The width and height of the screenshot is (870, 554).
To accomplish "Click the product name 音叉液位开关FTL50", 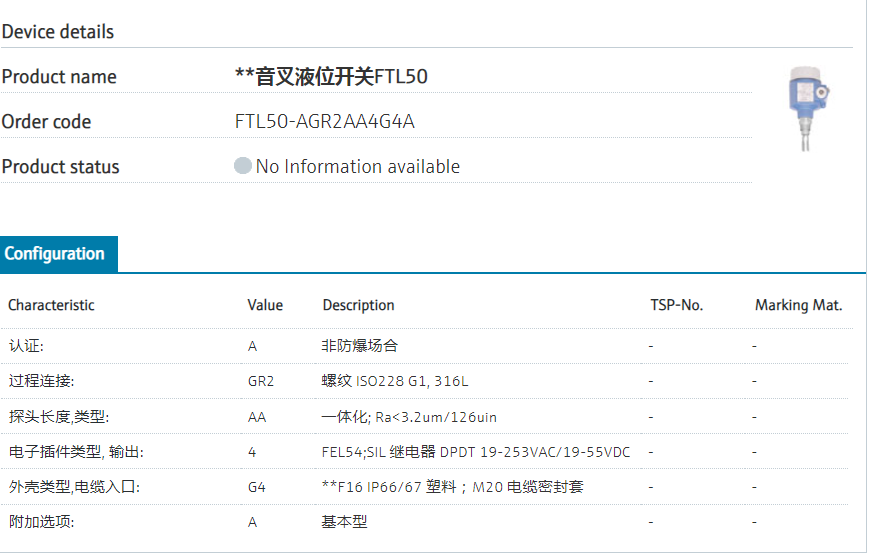I will pos(331,77).
